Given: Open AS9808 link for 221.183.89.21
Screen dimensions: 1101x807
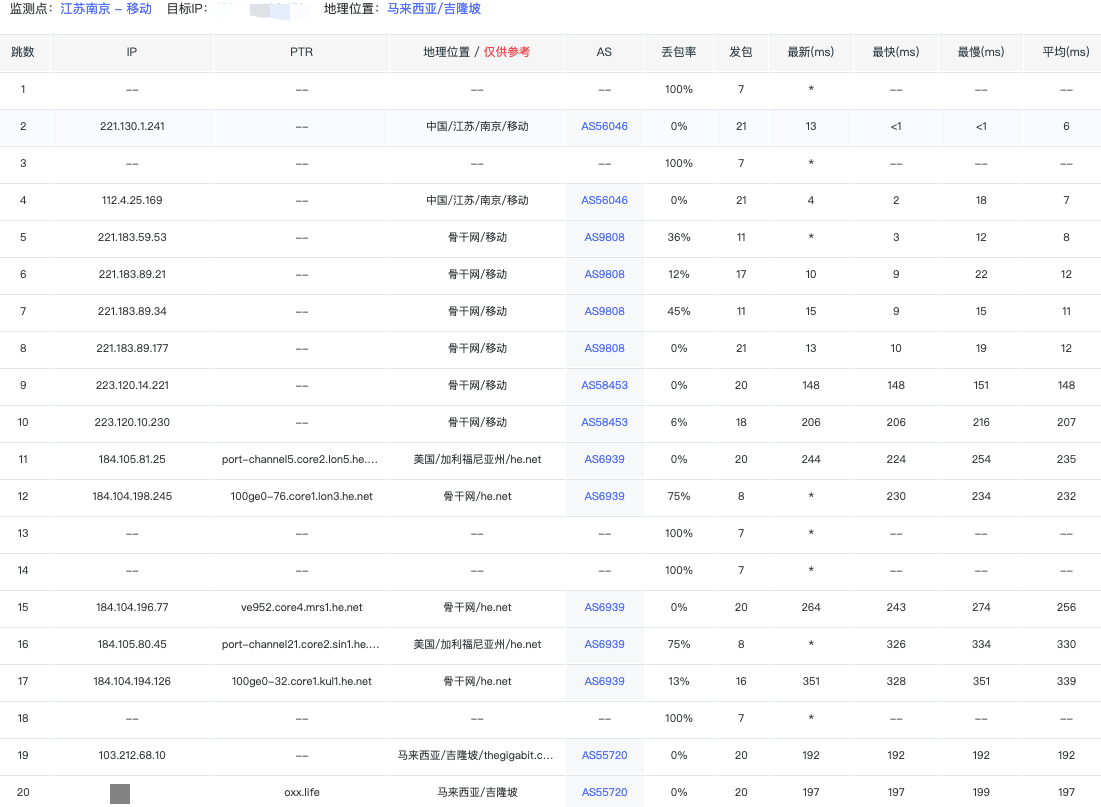Looking at the screenshot, I should tap(605, 274).
